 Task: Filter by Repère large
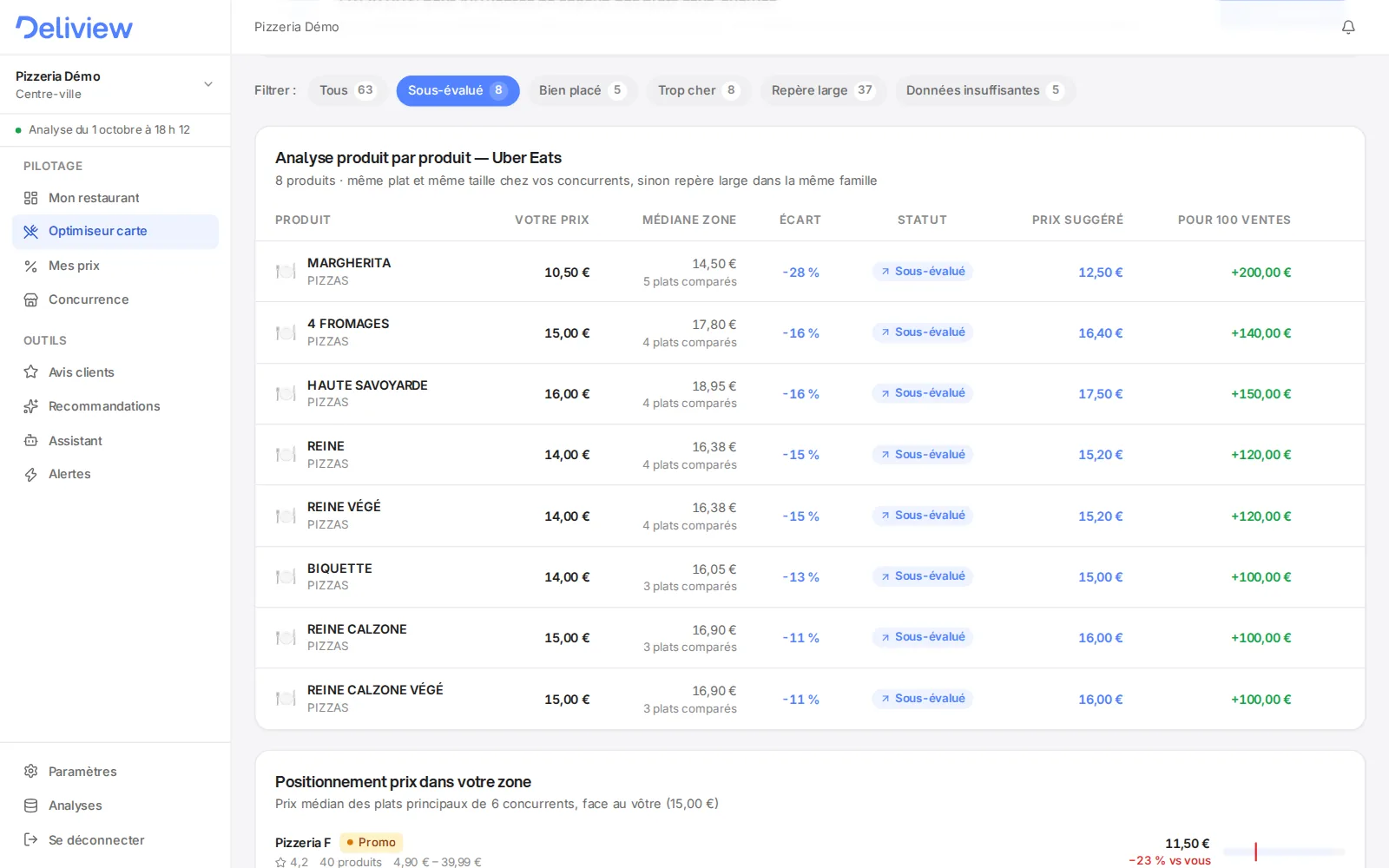(823, 90)
